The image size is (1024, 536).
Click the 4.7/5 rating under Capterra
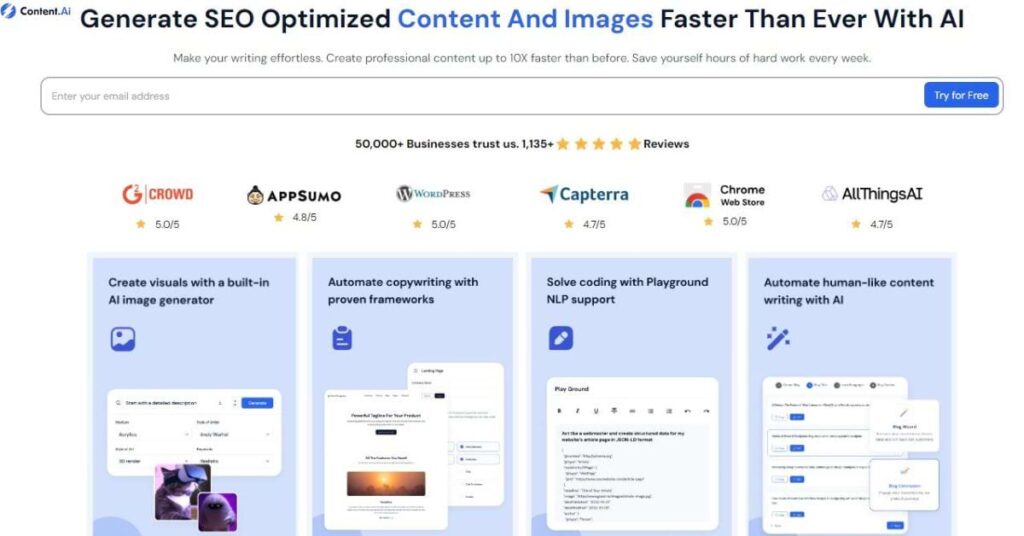point(584,224)
